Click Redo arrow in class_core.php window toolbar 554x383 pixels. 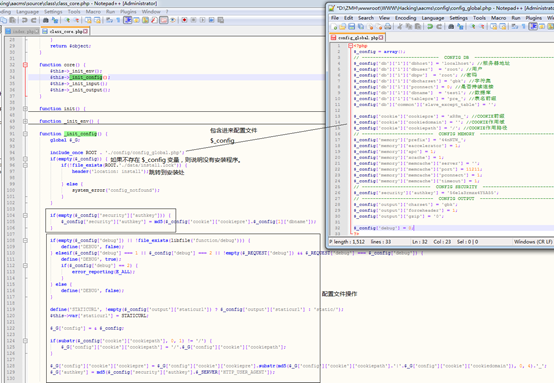(x=34, y=20)
